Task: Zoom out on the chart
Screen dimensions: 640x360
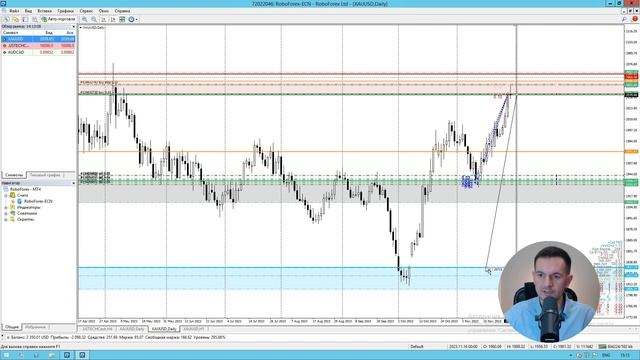Action: click(x=94, y=19)
